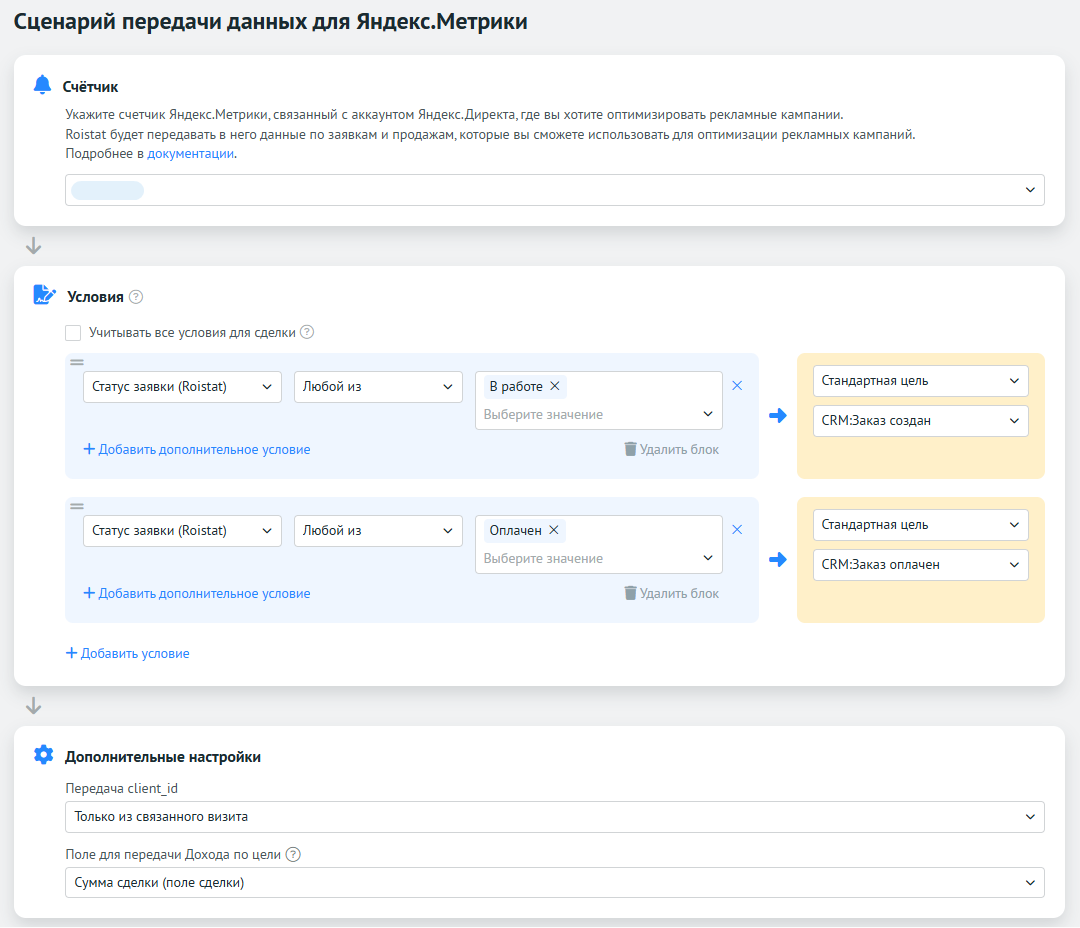The height and width of the screenshot is (928, 1080).
Task: Click 'Удалить блок' in the first block
Action: [x=671, y=450]
